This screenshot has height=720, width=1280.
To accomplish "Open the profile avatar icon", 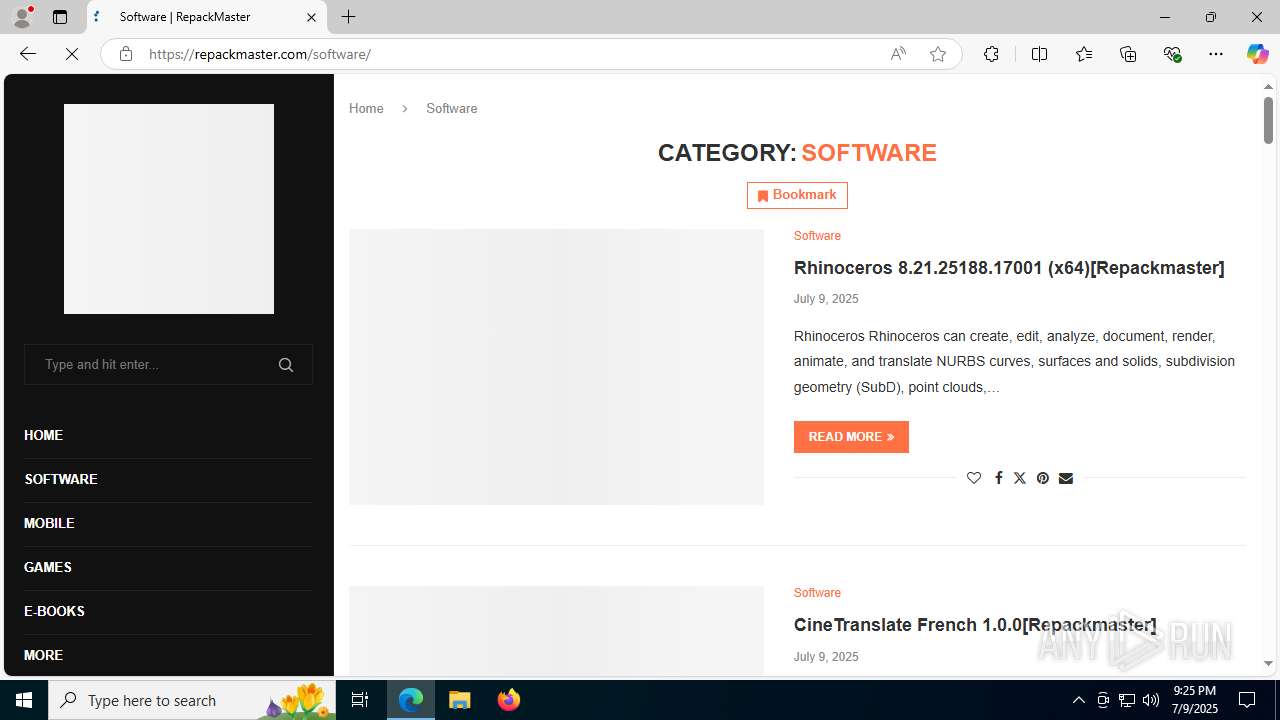I will pos(22,17).
